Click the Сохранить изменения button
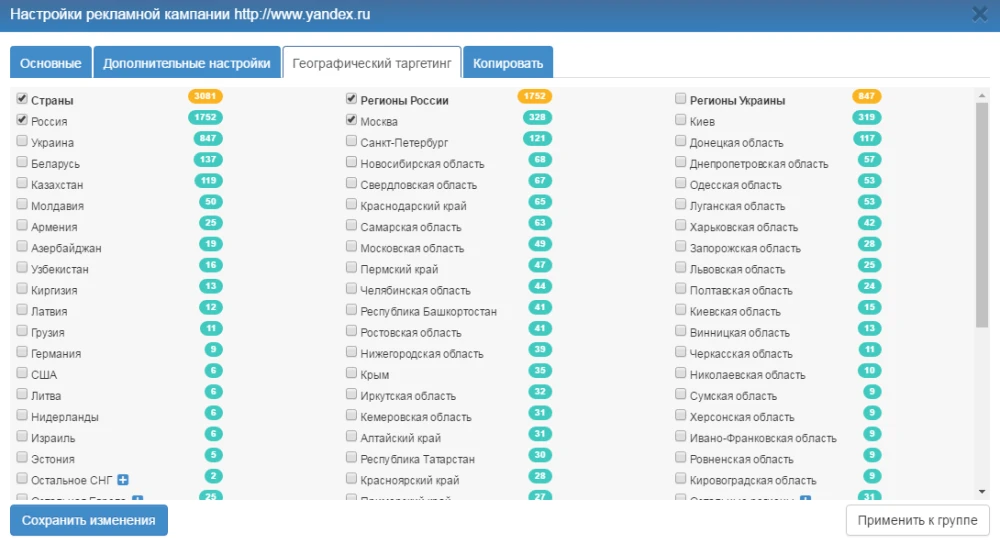This screenshot has height=544, width=1000. (89, 520)
